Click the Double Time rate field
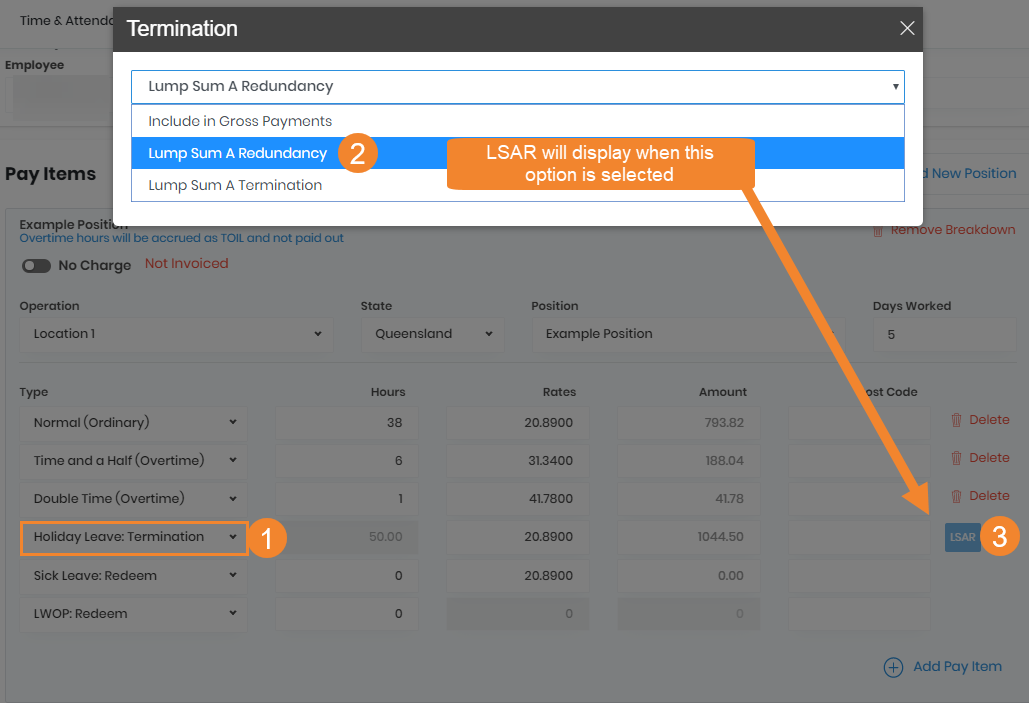The width and height of the screenshot is (1029, 703). click(517, 499)
